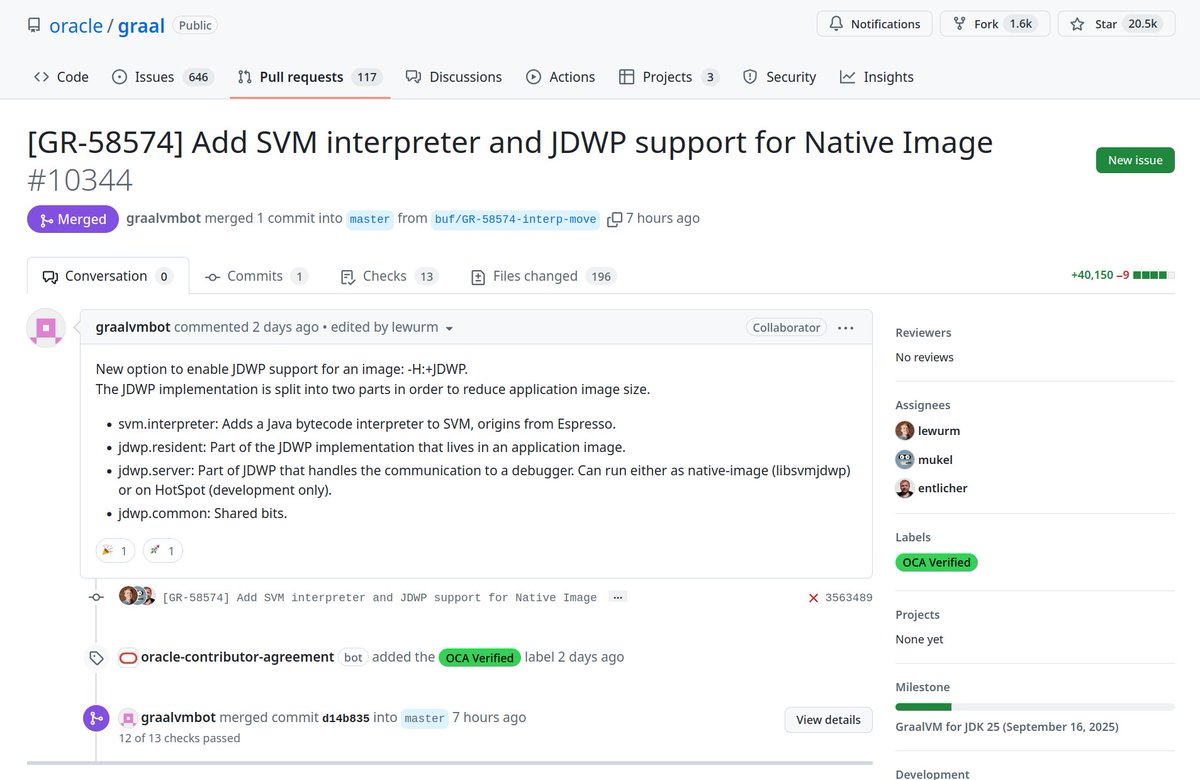
Task: Open the commit message link in timeline
Action: point(379,598)
